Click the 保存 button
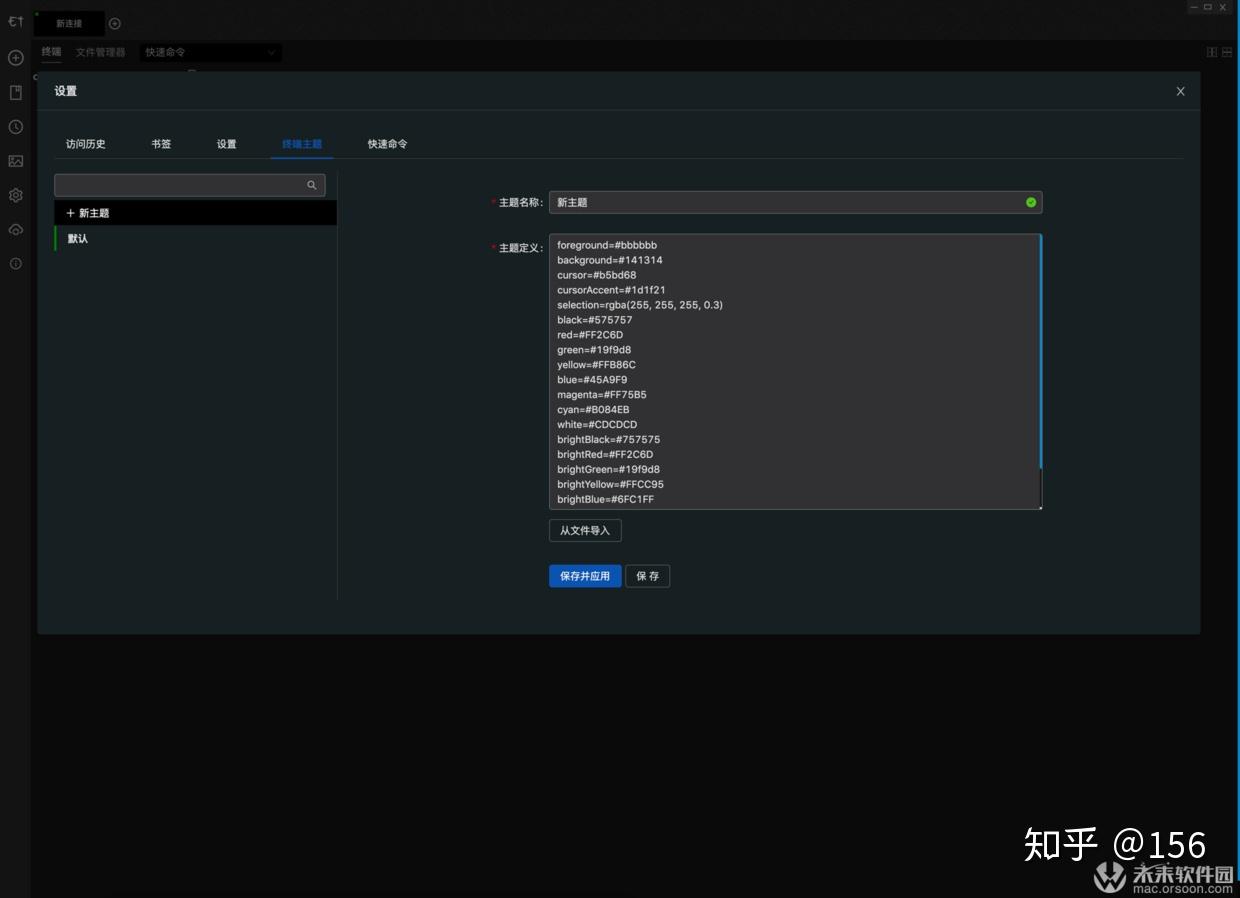Viewport: 1240px width, 898px height. coord(648,576)
